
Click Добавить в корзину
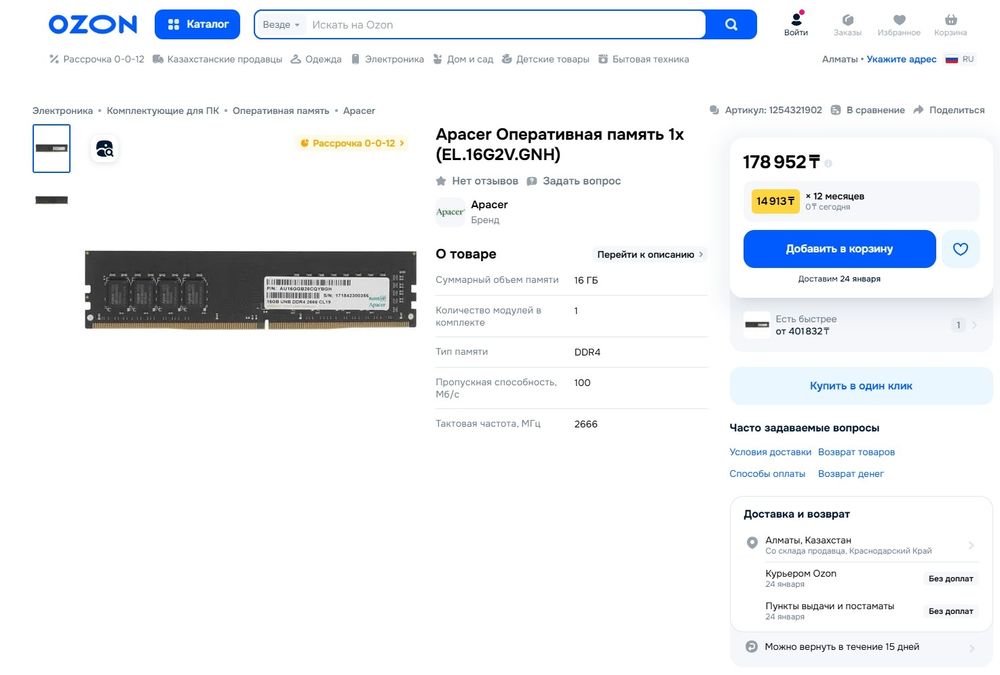[839, 249]
